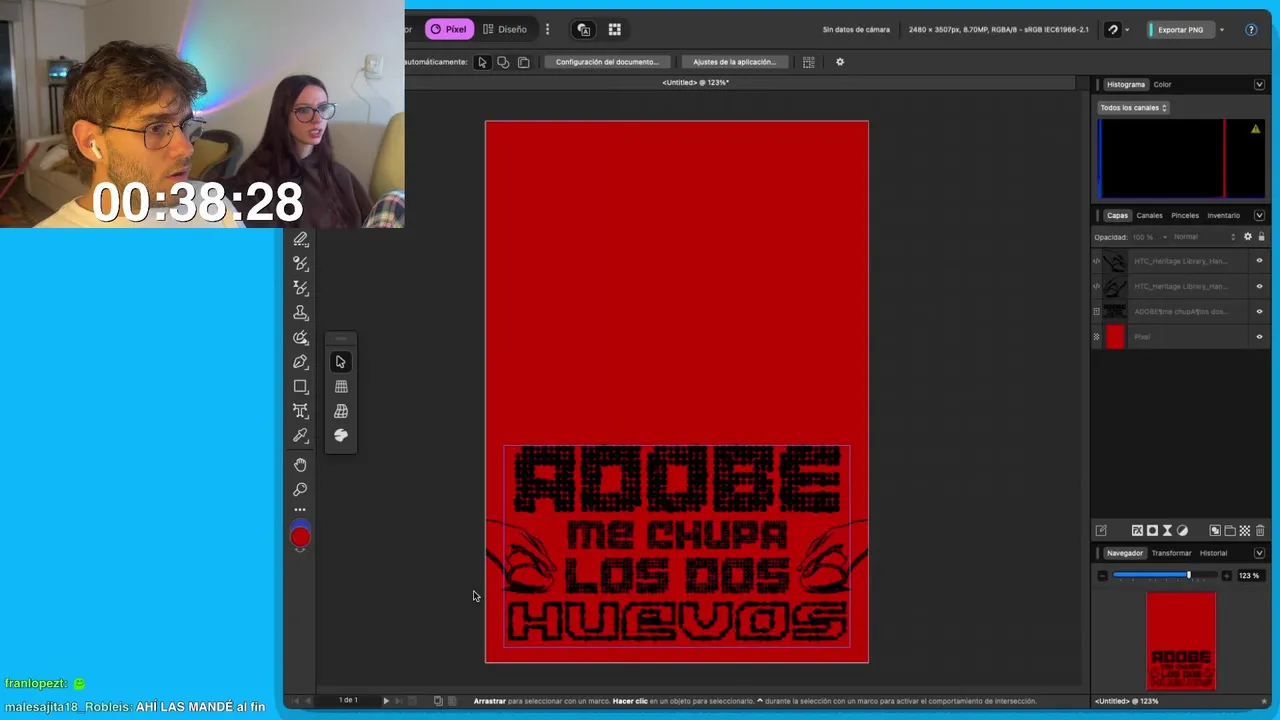Select the ADOBE me chupa text layer
Screen dimensions: 1280x720
pos(1179,311)
